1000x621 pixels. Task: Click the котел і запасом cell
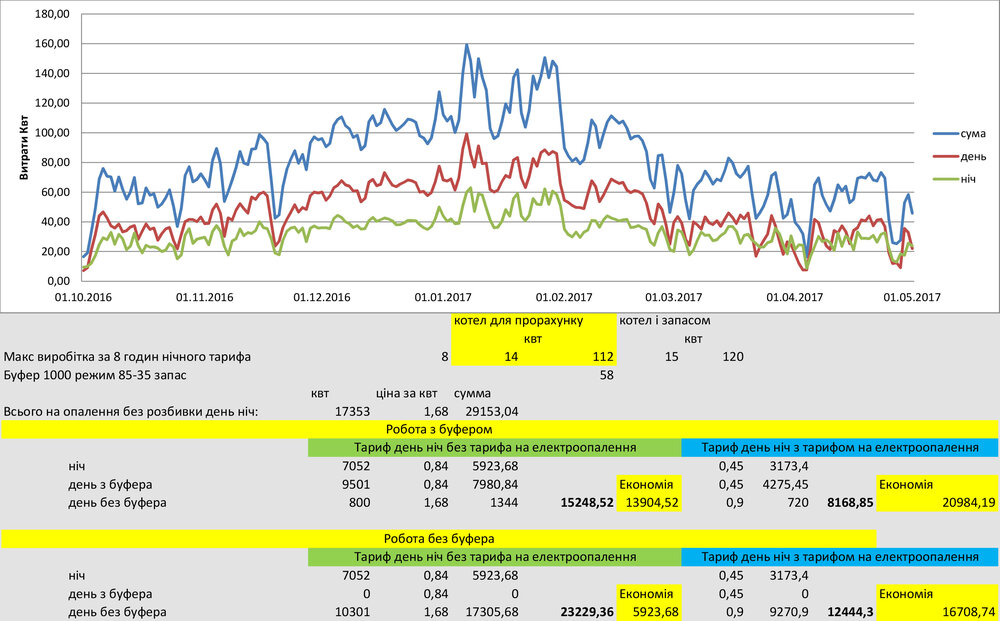(x=664, y=321)
